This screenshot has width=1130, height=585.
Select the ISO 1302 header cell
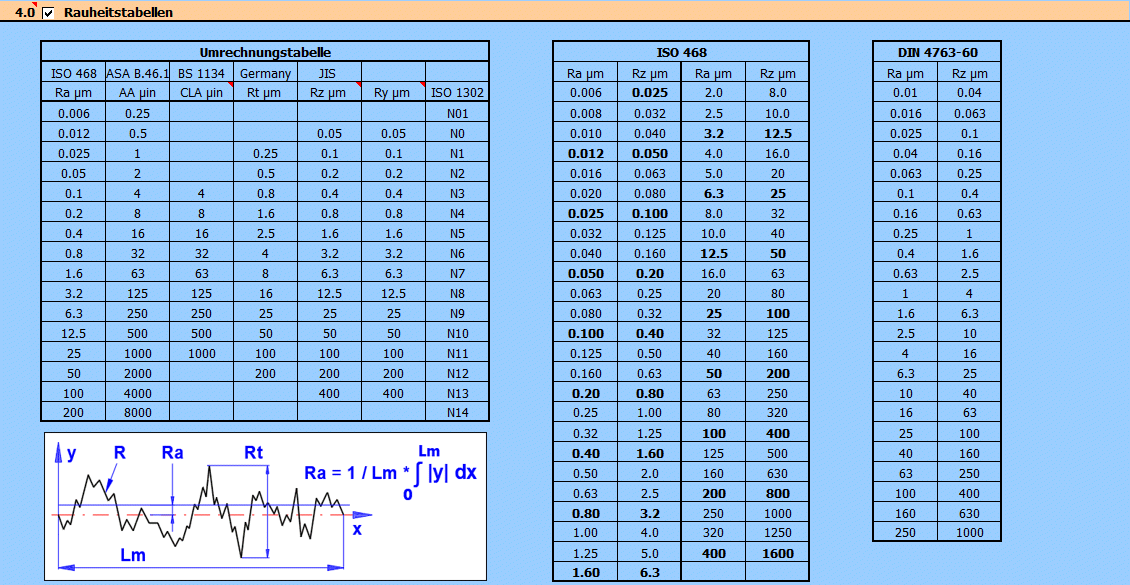[457, 93]
